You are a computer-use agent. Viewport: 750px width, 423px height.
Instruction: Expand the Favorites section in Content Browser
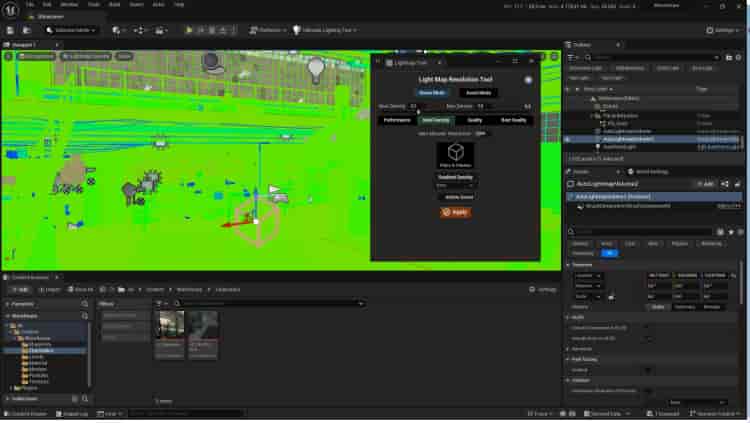[8, 304]
